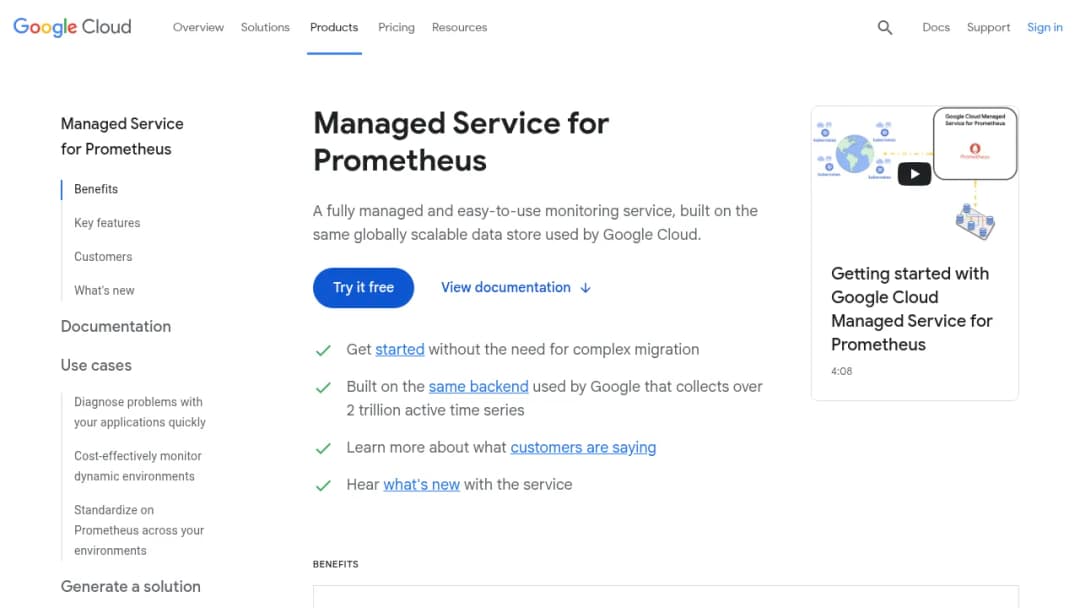Click the BENEFITS section label
Image resolution: width=1080 pixels, height=608 pixels.
point(335,564)
